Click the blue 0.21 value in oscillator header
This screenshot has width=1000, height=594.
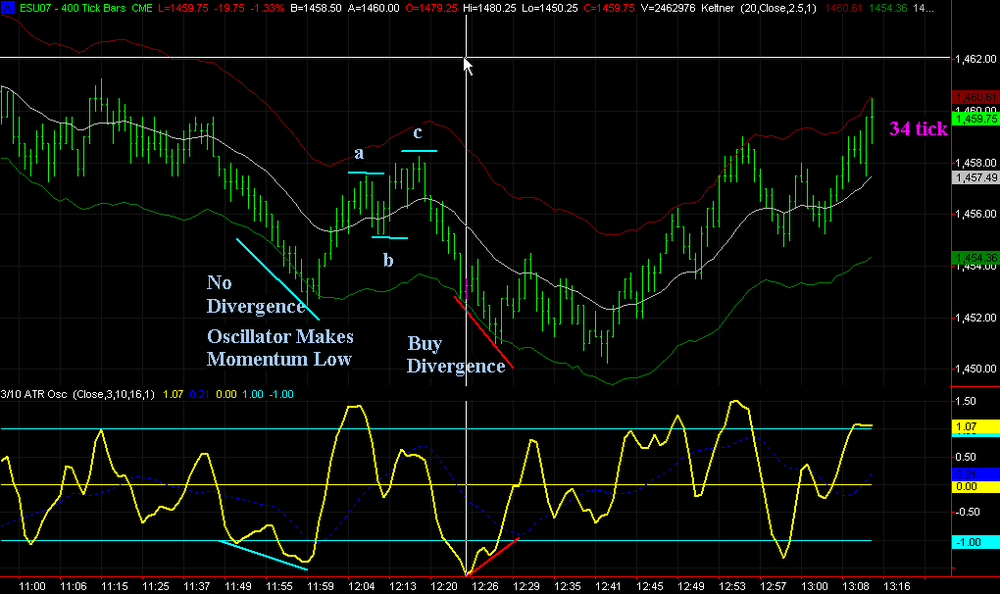pyautogui.click(x=200, y=394)
